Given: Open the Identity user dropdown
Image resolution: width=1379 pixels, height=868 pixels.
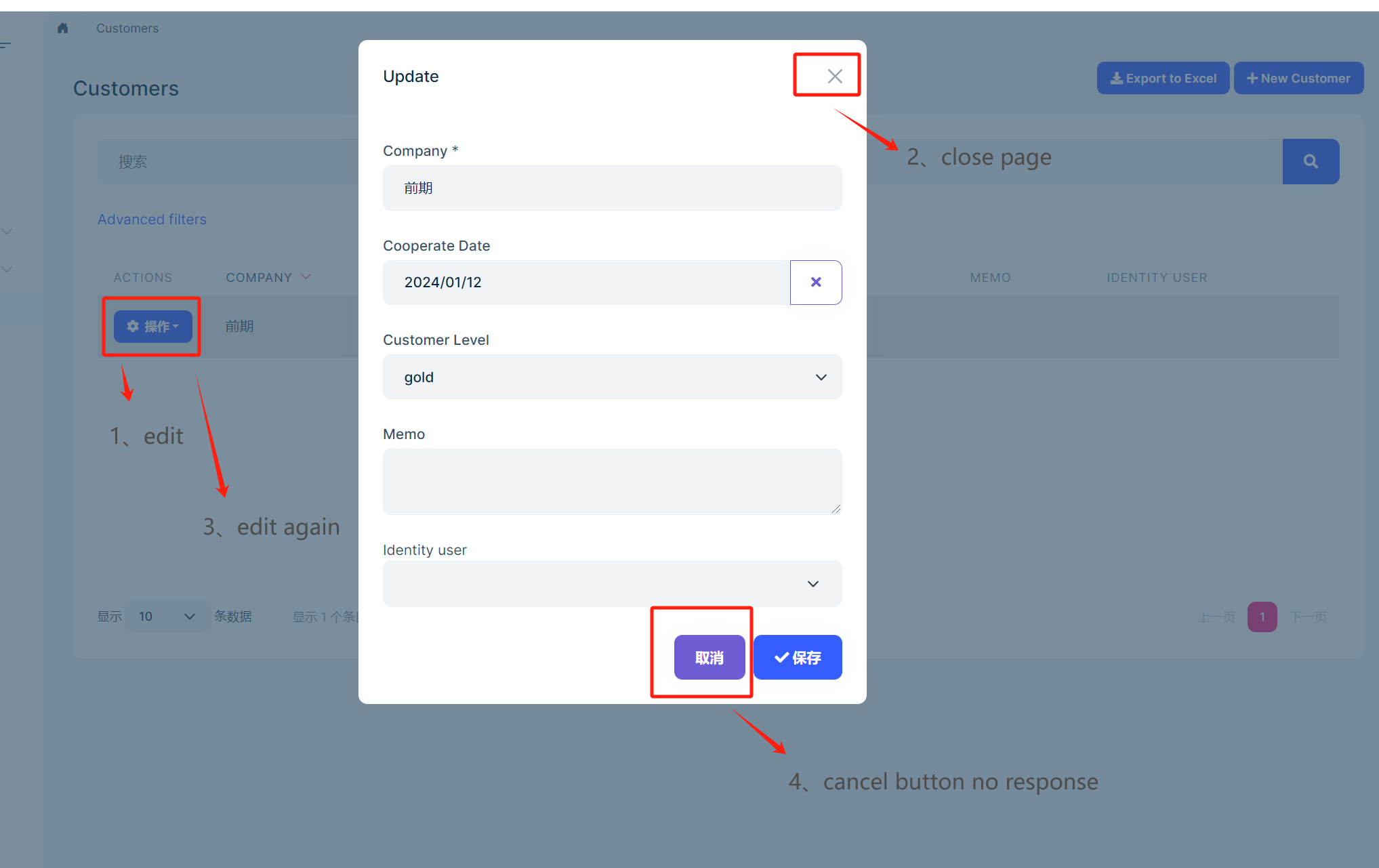Looking at the screenshot, I should pyautogui.click(x=612, y=584).
